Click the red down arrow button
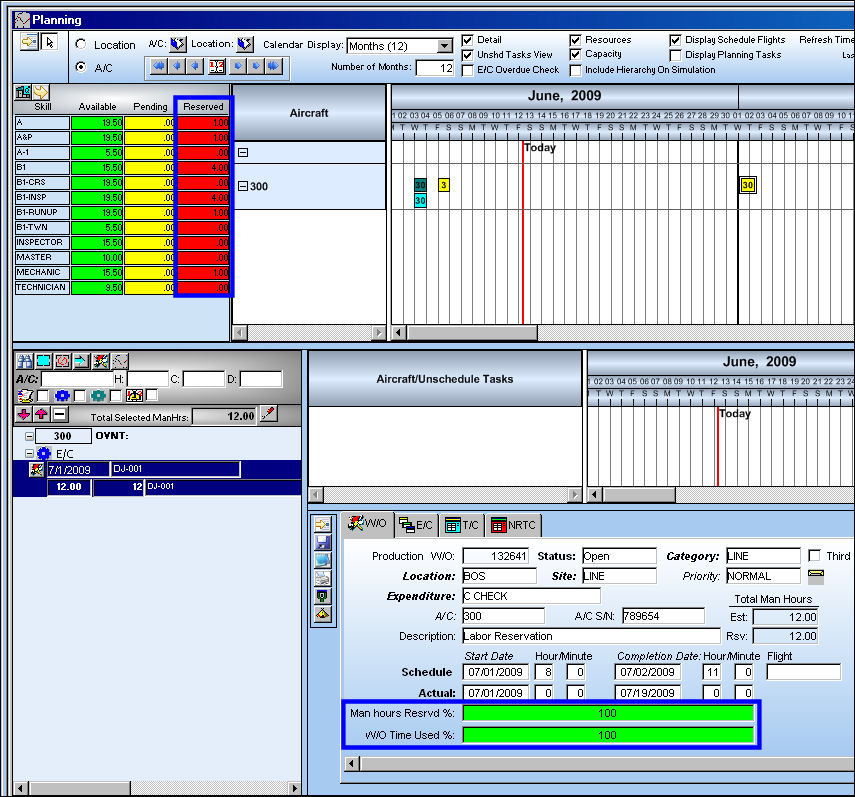Screen dimensions: 855x797 tap(24, 414)
